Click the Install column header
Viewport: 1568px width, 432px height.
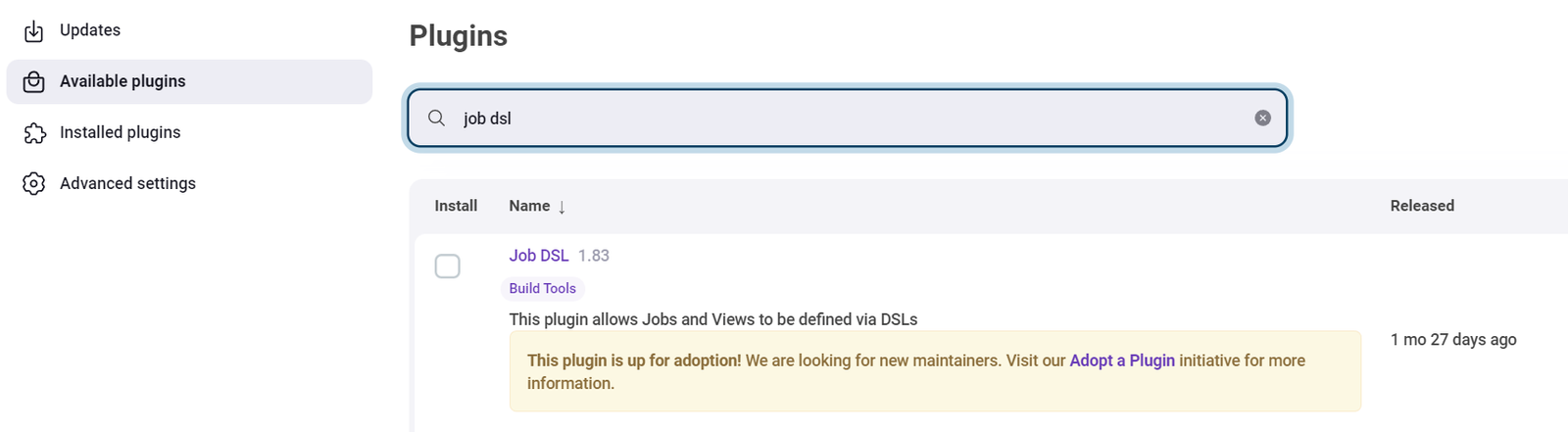tap(456, 206)
